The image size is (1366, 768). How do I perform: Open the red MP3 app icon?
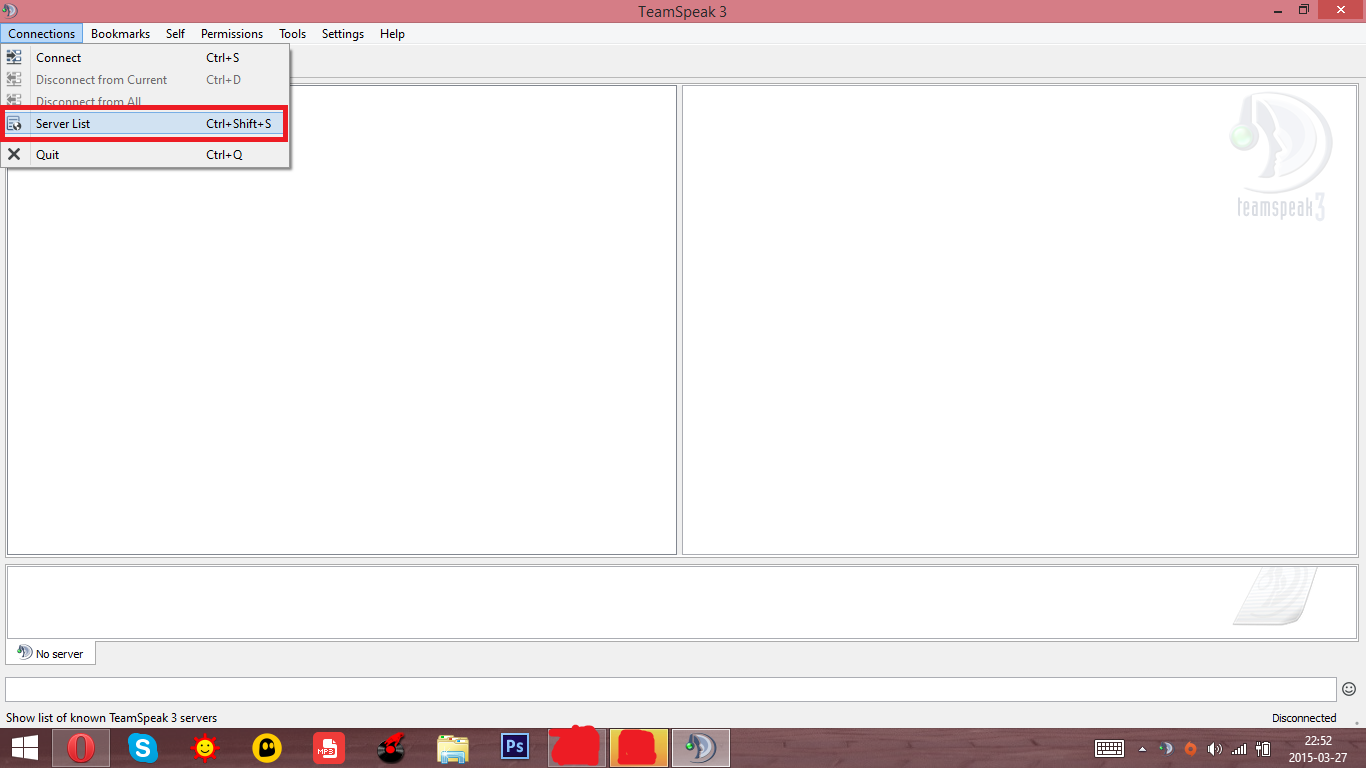point(329,748)
